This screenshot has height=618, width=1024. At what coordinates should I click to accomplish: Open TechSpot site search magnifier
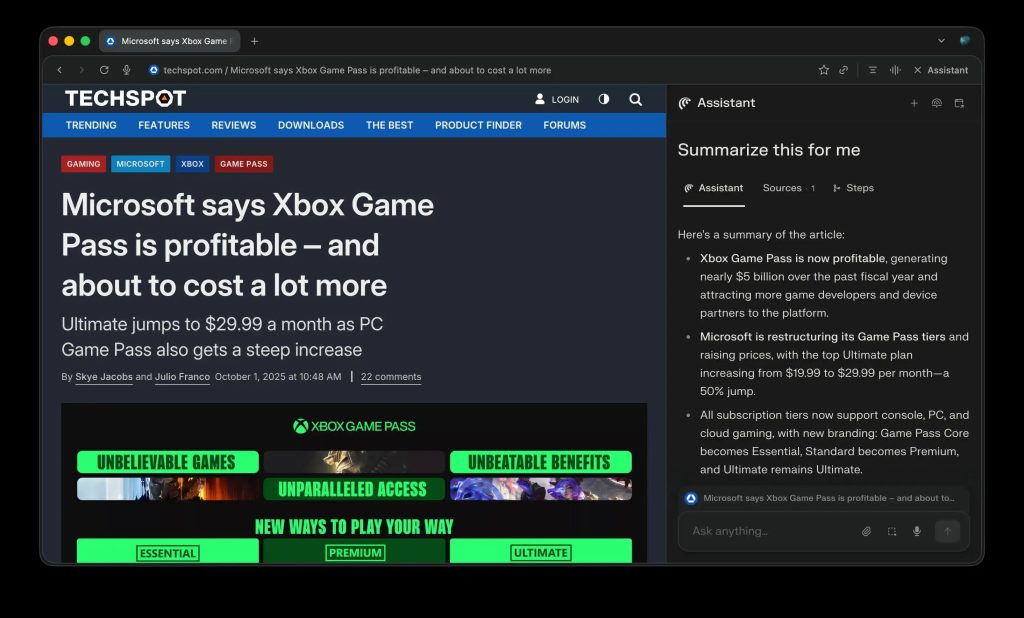[635, 99]
